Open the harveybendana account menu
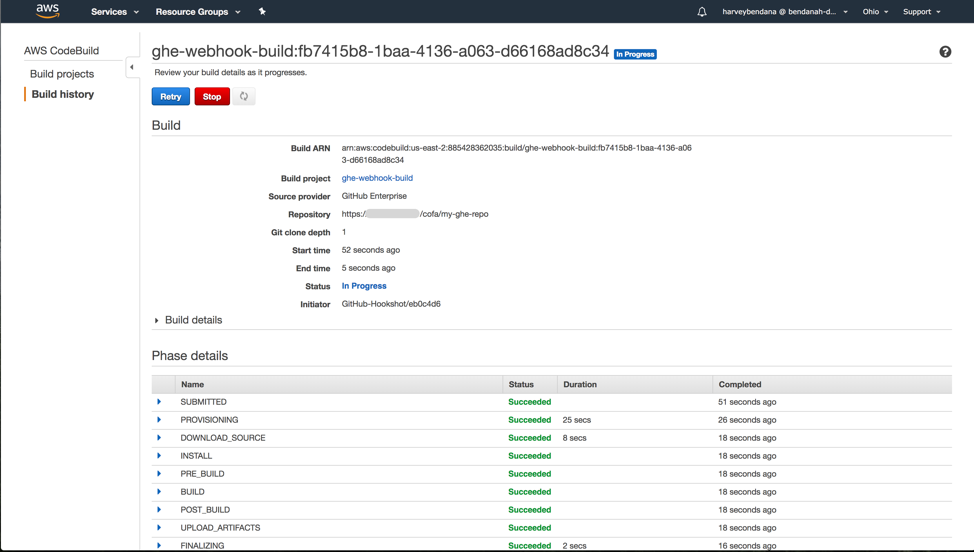The width and height of the screenshot is (974, 552). 785,11
